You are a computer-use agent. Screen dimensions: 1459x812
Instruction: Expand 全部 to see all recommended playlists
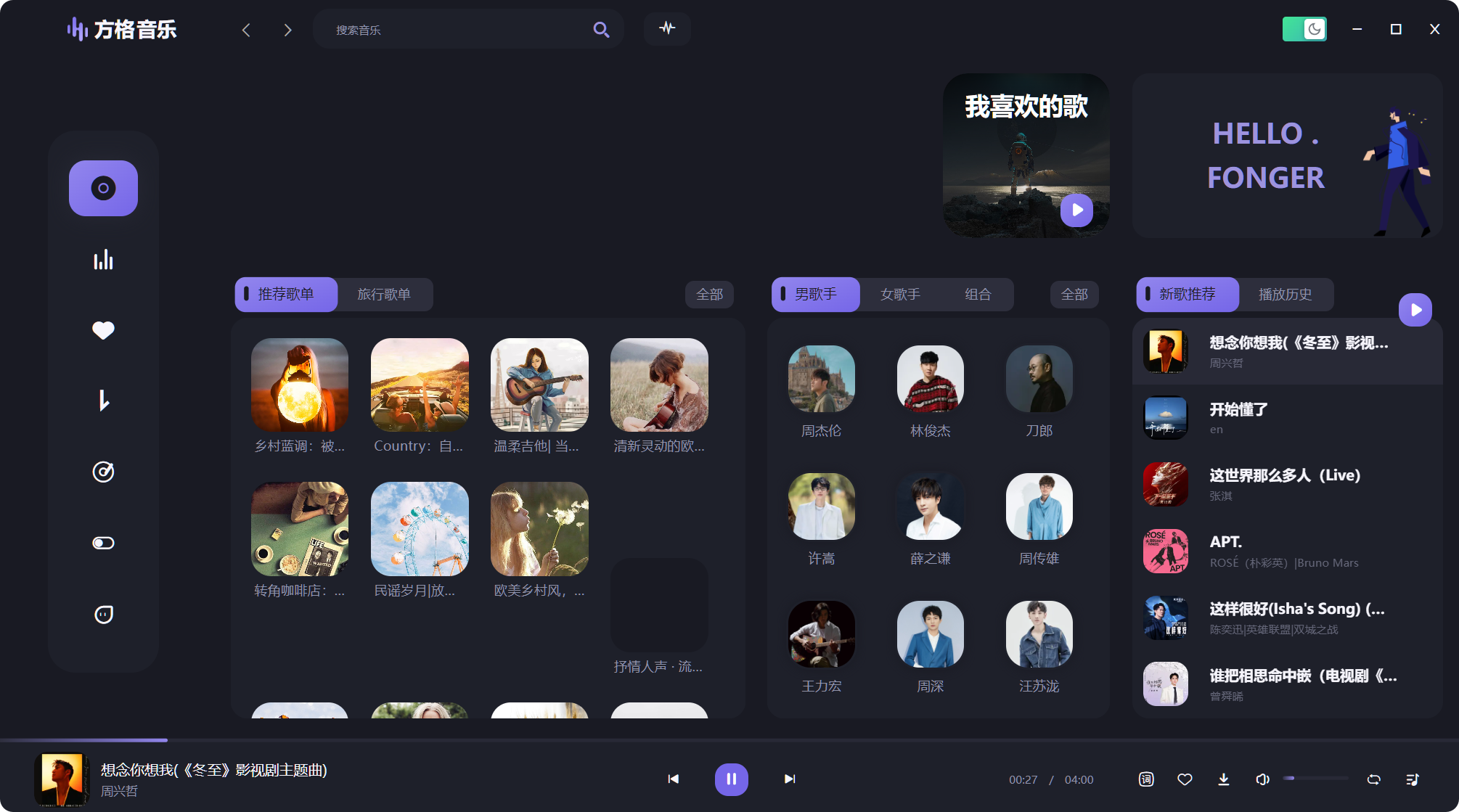click(x=709, y=295)
